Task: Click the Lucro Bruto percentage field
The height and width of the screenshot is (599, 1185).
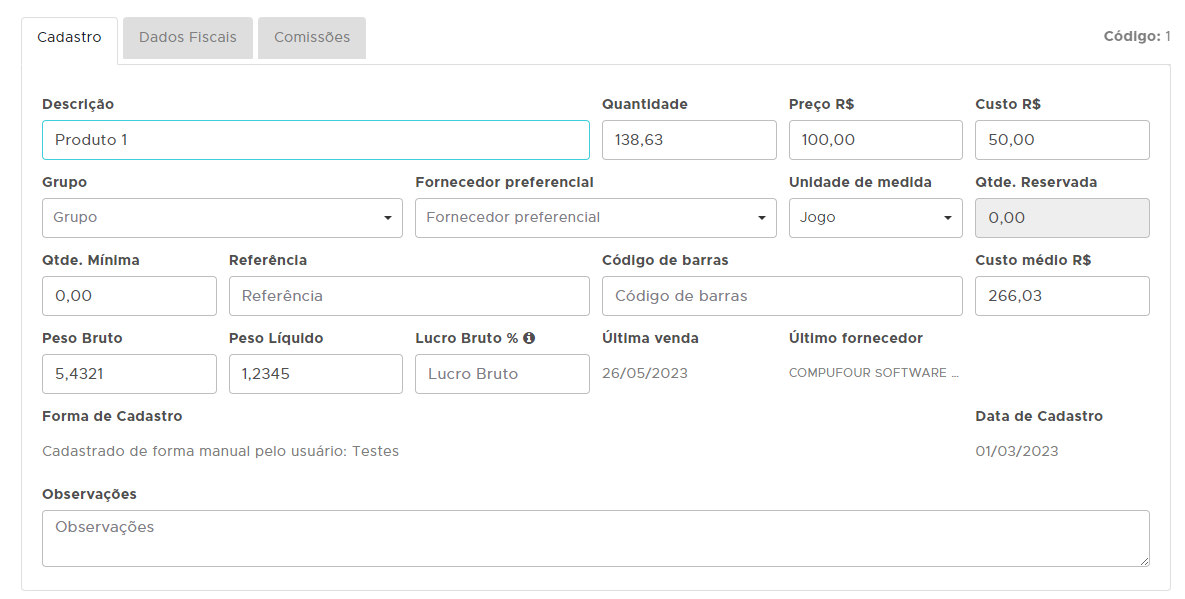Action: (502, 374)
